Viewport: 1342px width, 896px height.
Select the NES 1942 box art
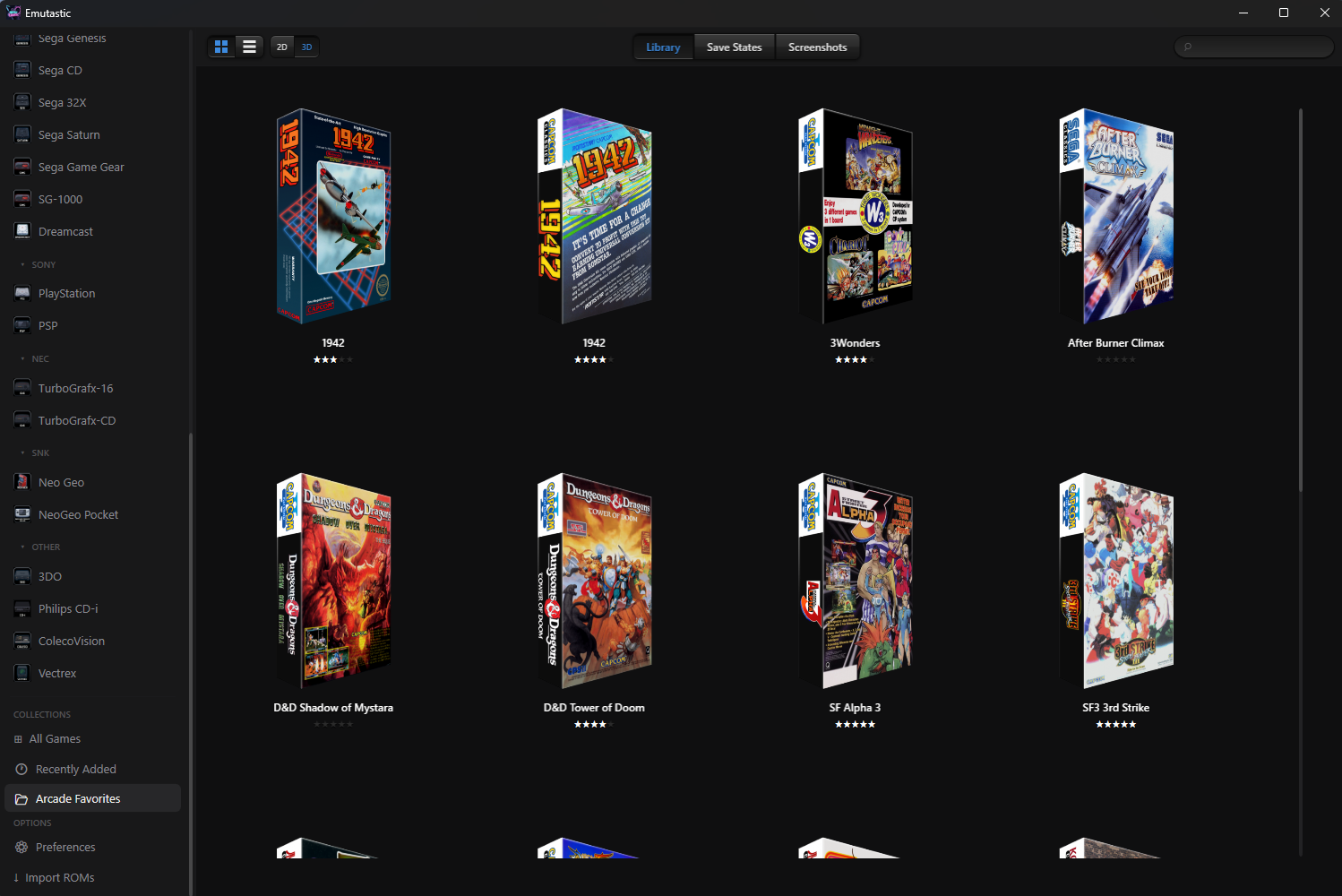(x=333, y=216)
